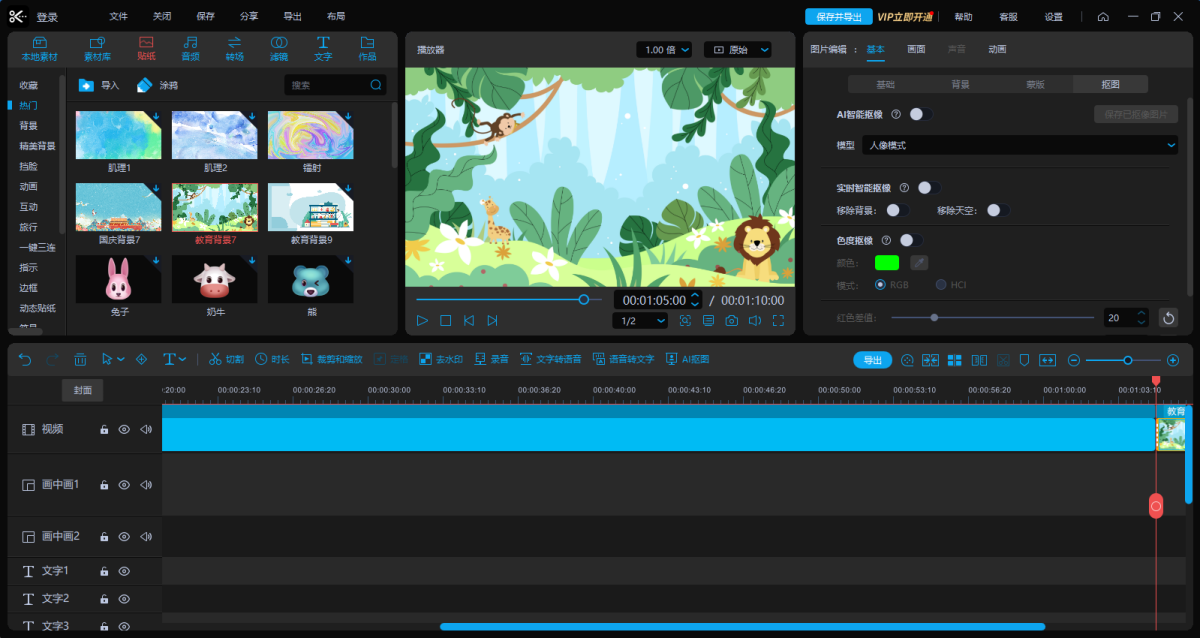Select the 去水印 watermark removal tool

440,359
